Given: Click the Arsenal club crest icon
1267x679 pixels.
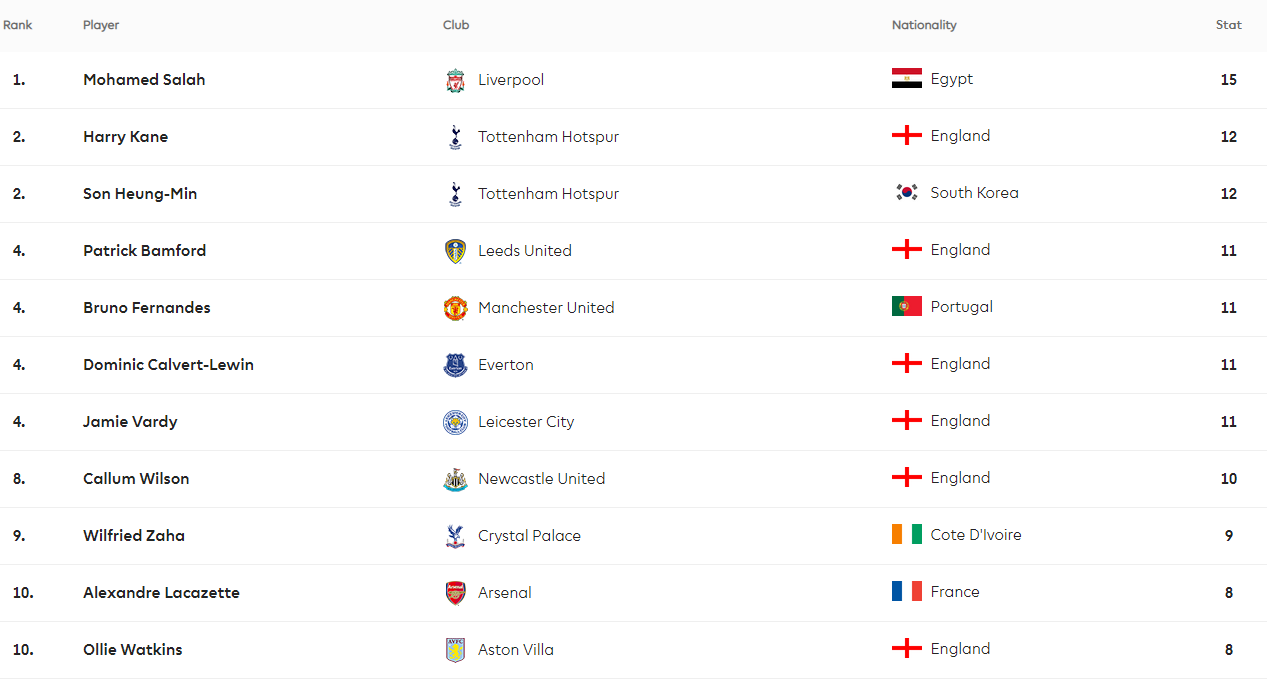Looking at the screenshot, I should coord(455,593).
